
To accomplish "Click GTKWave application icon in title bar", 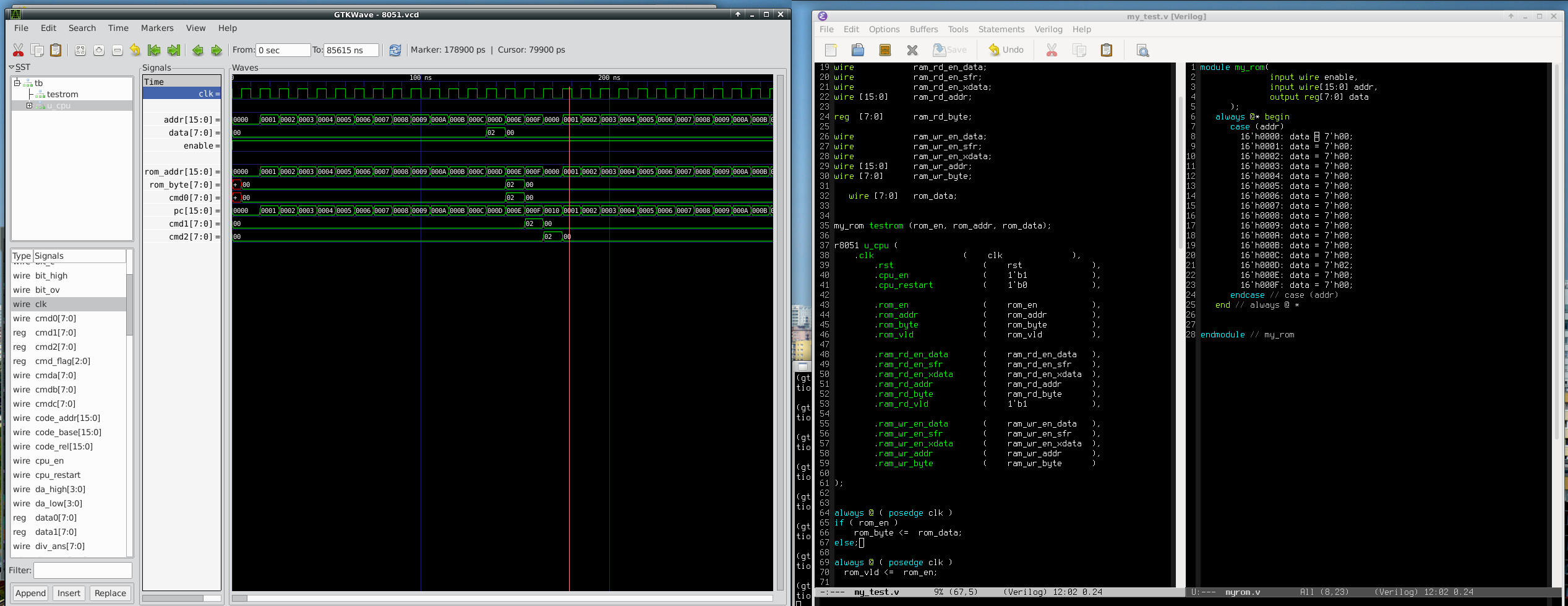I will (15, 14).
